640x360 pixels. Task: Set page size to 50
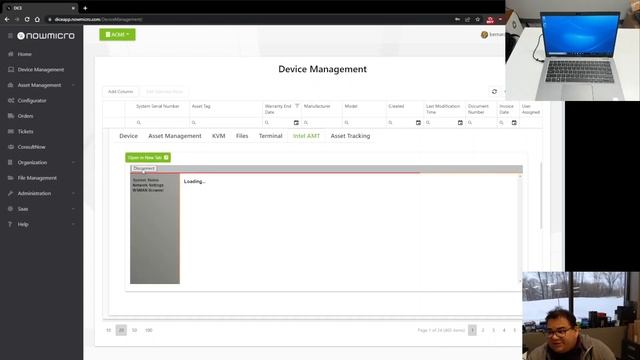(x=134, y=330)
